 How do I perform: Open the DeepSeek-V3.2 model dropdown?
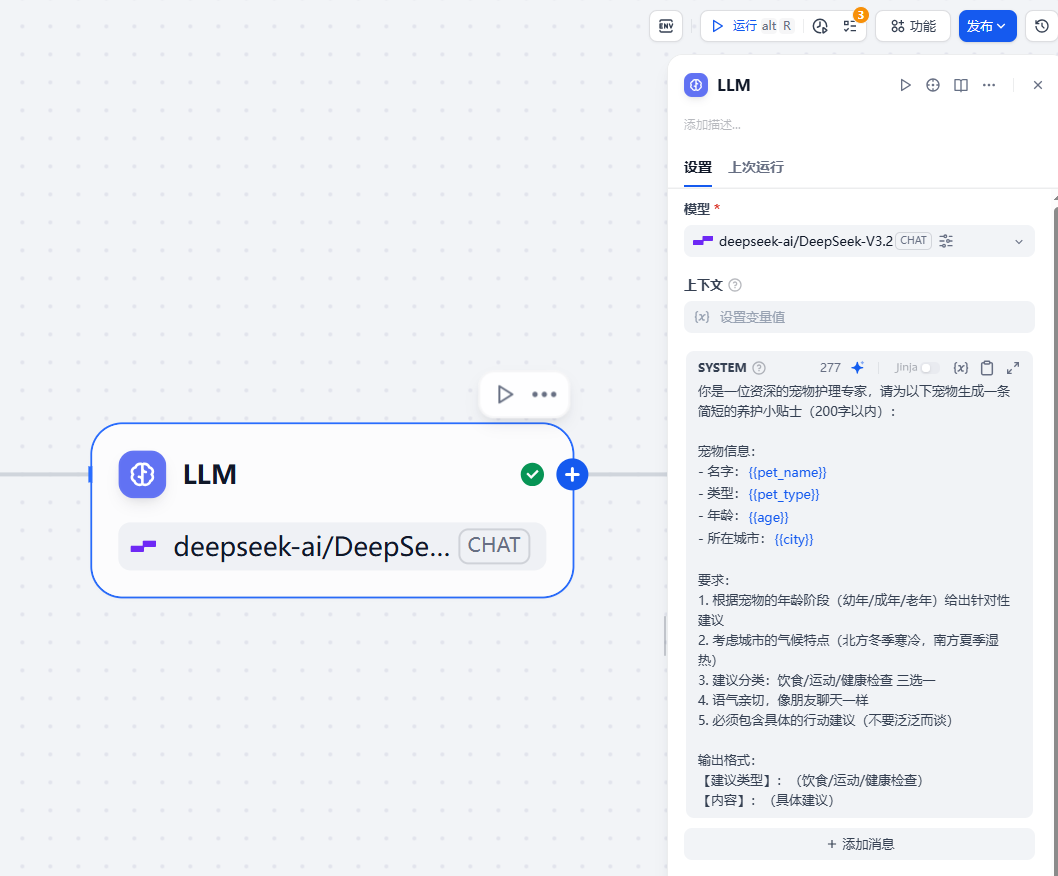click(x=858, y=241)
